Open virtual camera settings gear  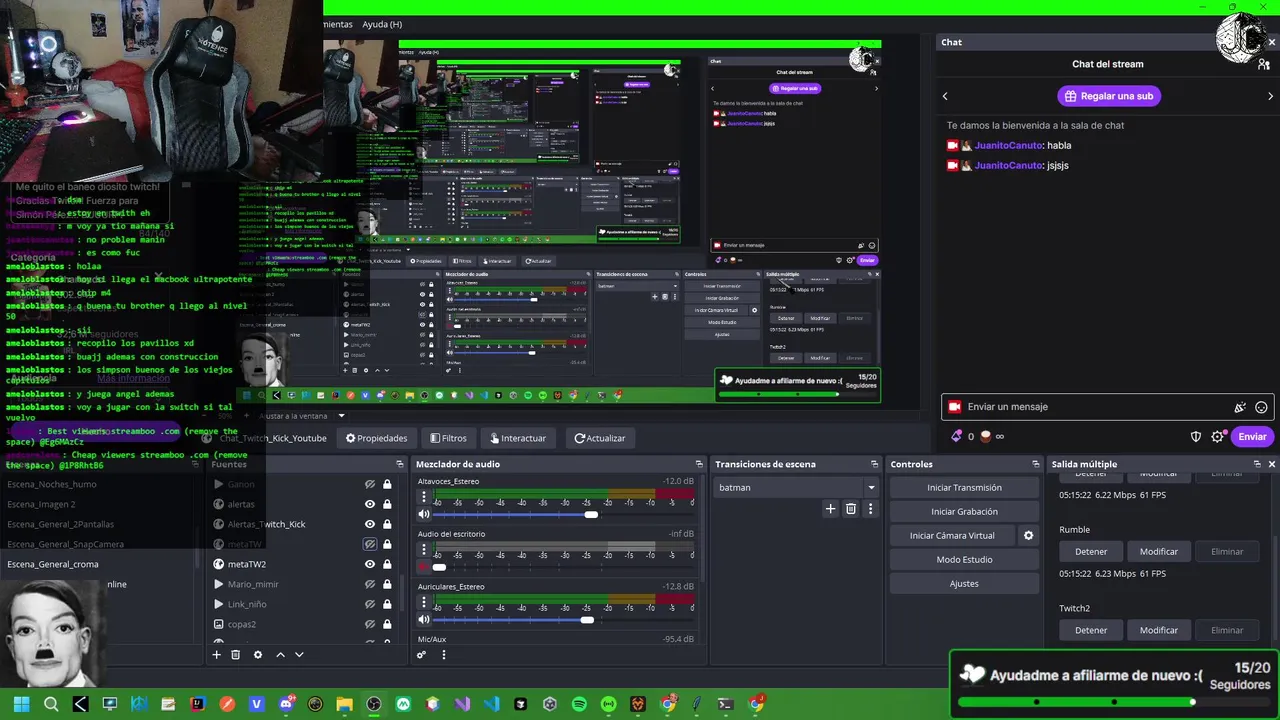pos(1028,536)
